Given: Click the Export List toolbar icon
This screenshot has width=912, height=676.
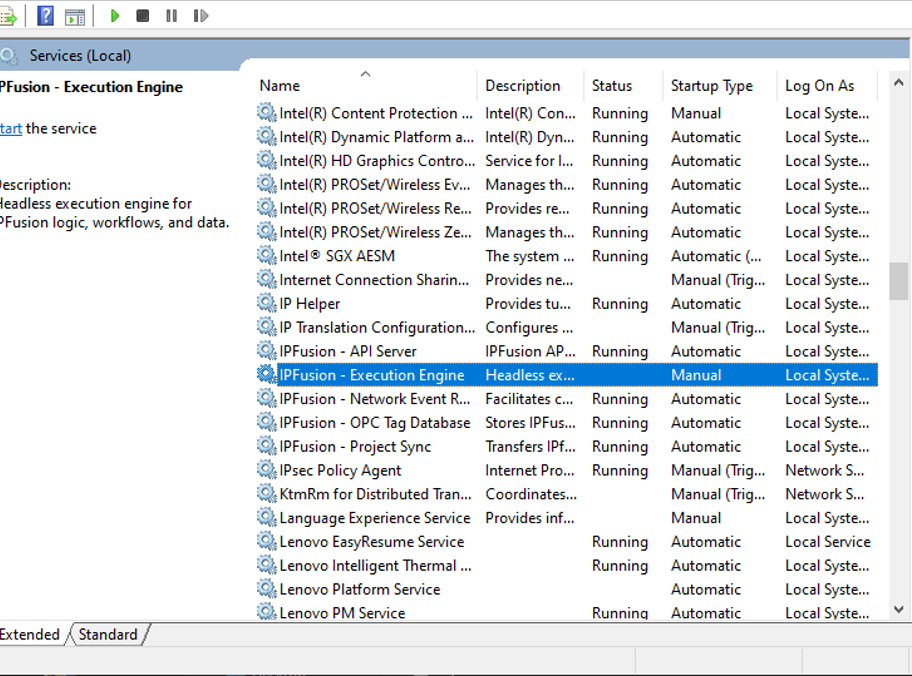Looking at the screenshot, I should click(x=8, y=16).
